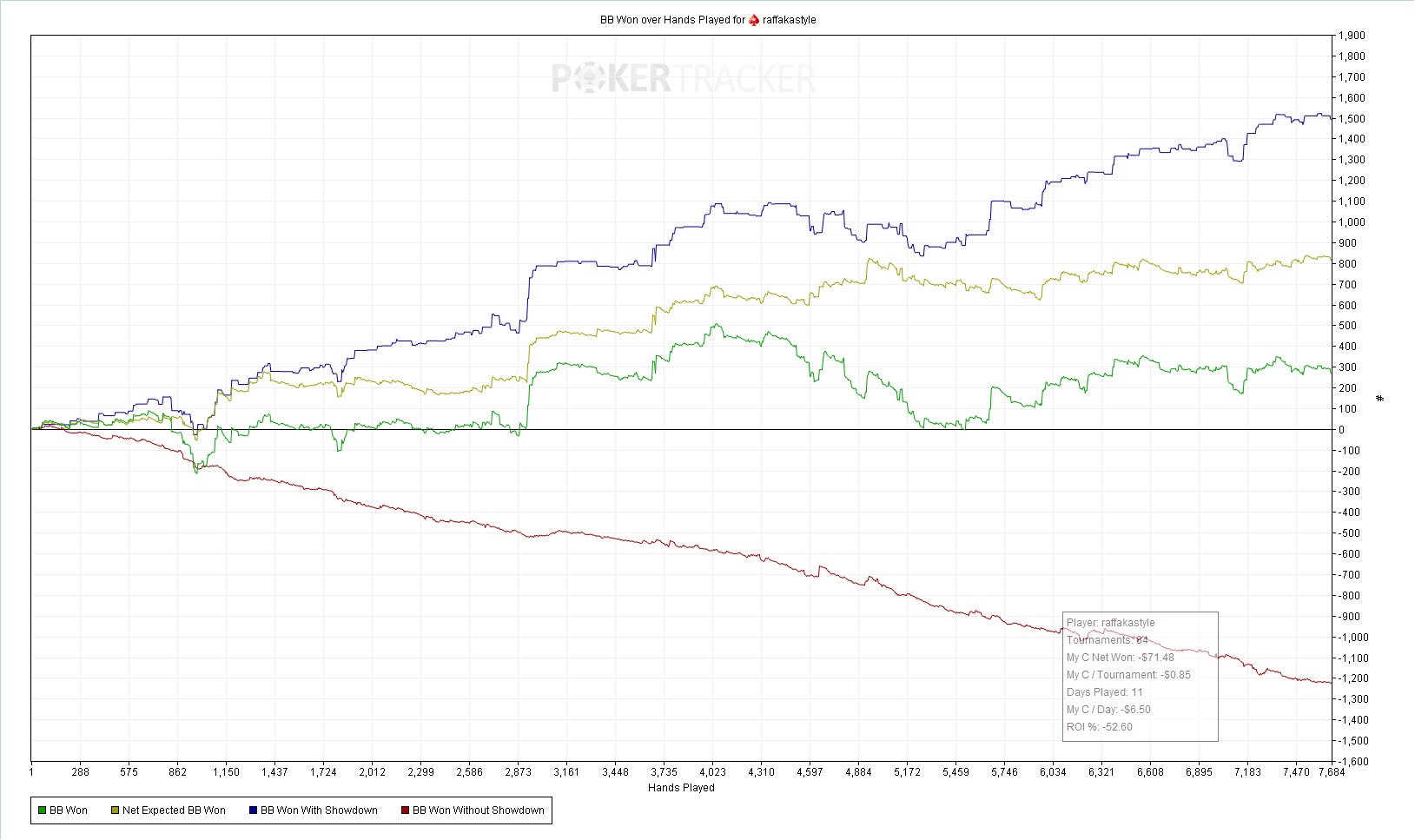The image size is (1415, 840).
Task: Click the 'Player: raffakastyle' tooltip line
Action: (1111, 623)
